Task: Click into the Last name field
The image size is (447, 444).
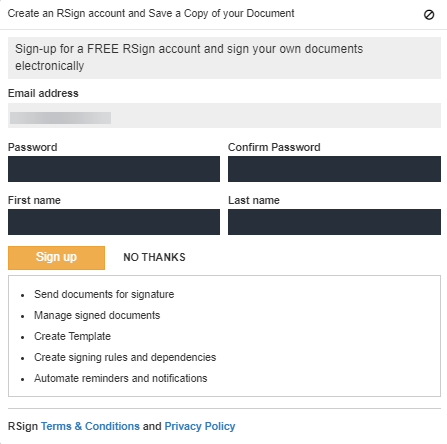Action: (334, 222)
